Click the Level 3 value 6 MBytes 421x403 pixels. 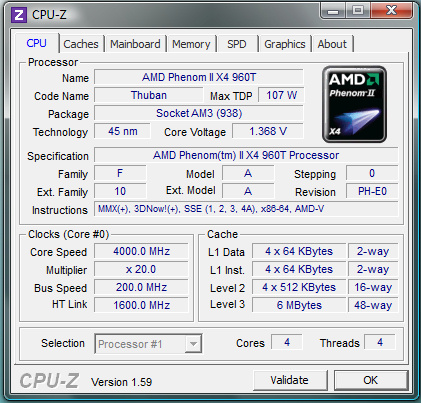pyautogui.click(x=299, y=305)
